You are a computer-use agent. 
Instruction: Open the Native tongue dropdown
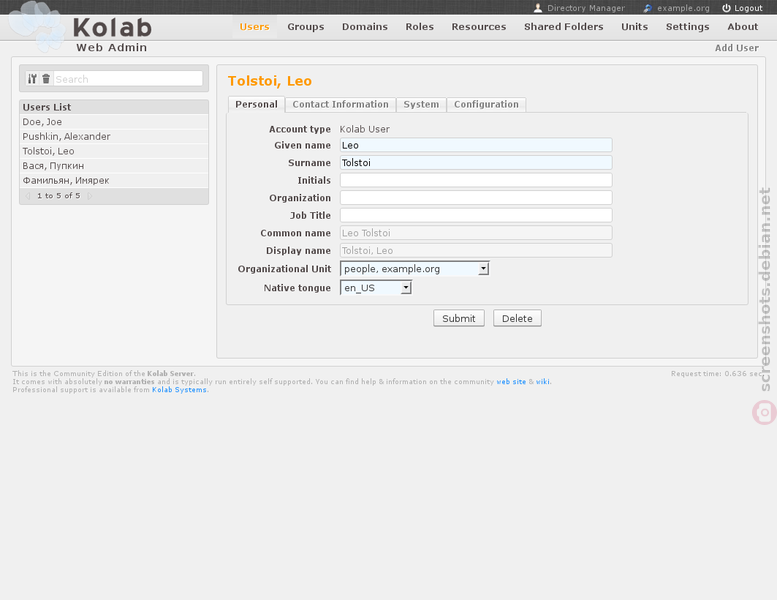click(x=376, y=287)
